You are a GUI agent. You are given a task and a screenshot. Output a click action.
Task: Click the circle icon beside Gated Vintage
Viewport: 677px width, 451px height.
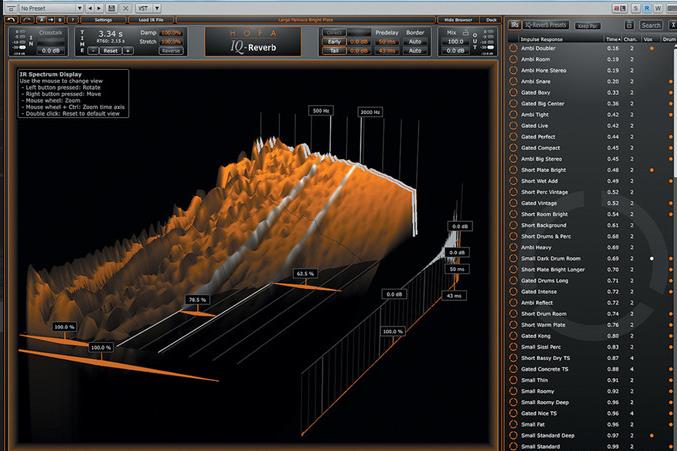pos(513,203)
